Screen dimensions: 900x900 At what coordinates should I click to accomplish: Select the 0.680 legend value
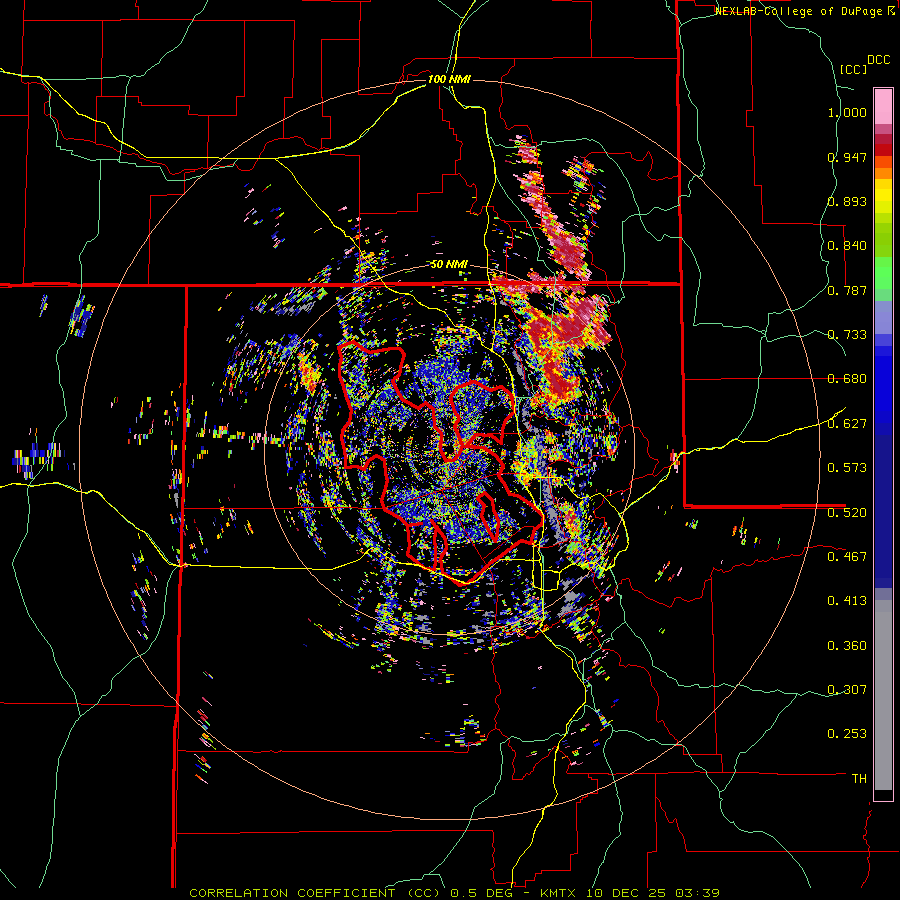[847, 379]
